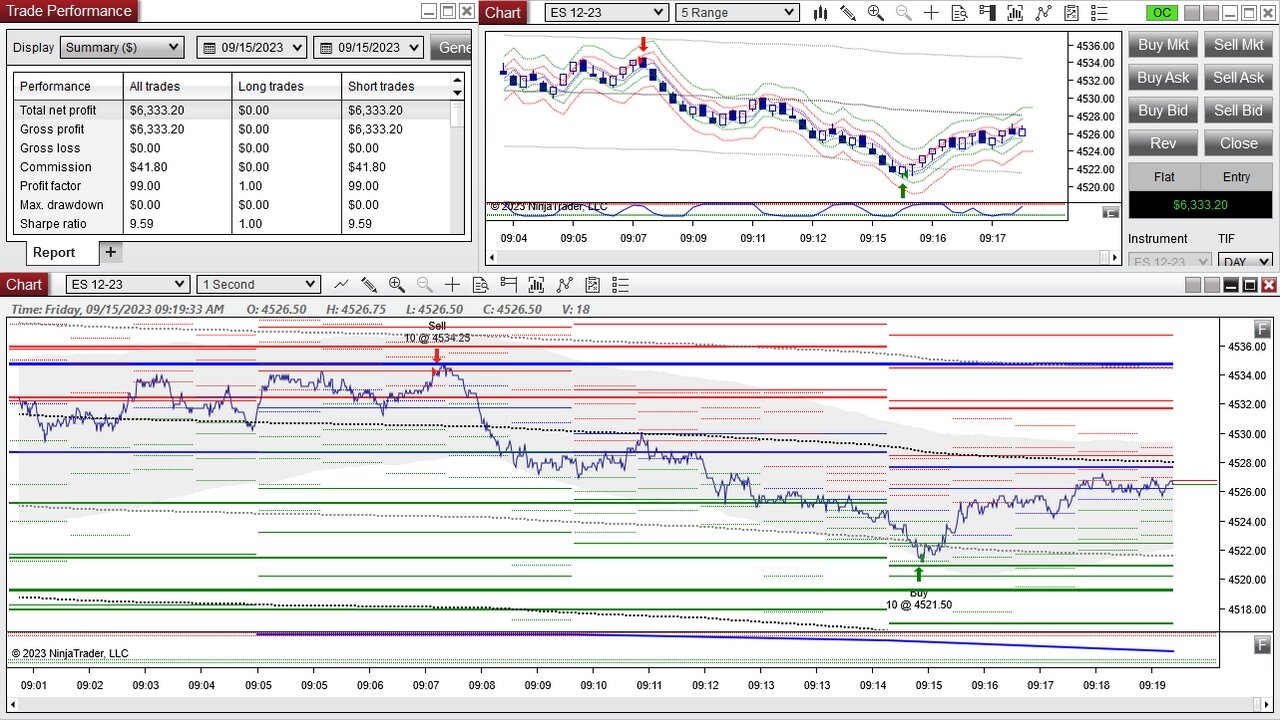Select Commission row label
This screenshot has height=720, width=1280.
pyautogui.click(x=55, y=167)
